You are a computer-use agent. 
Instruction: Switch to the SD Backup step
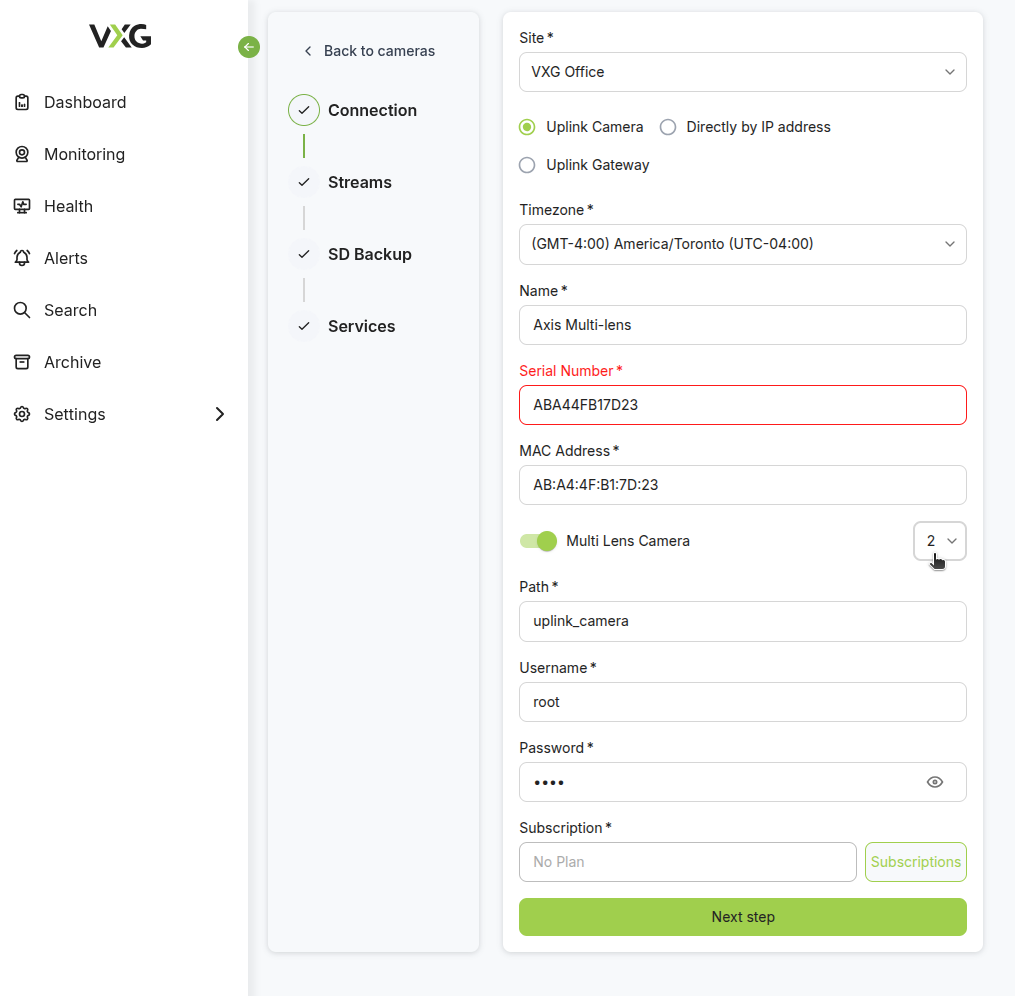pos(369,254)
